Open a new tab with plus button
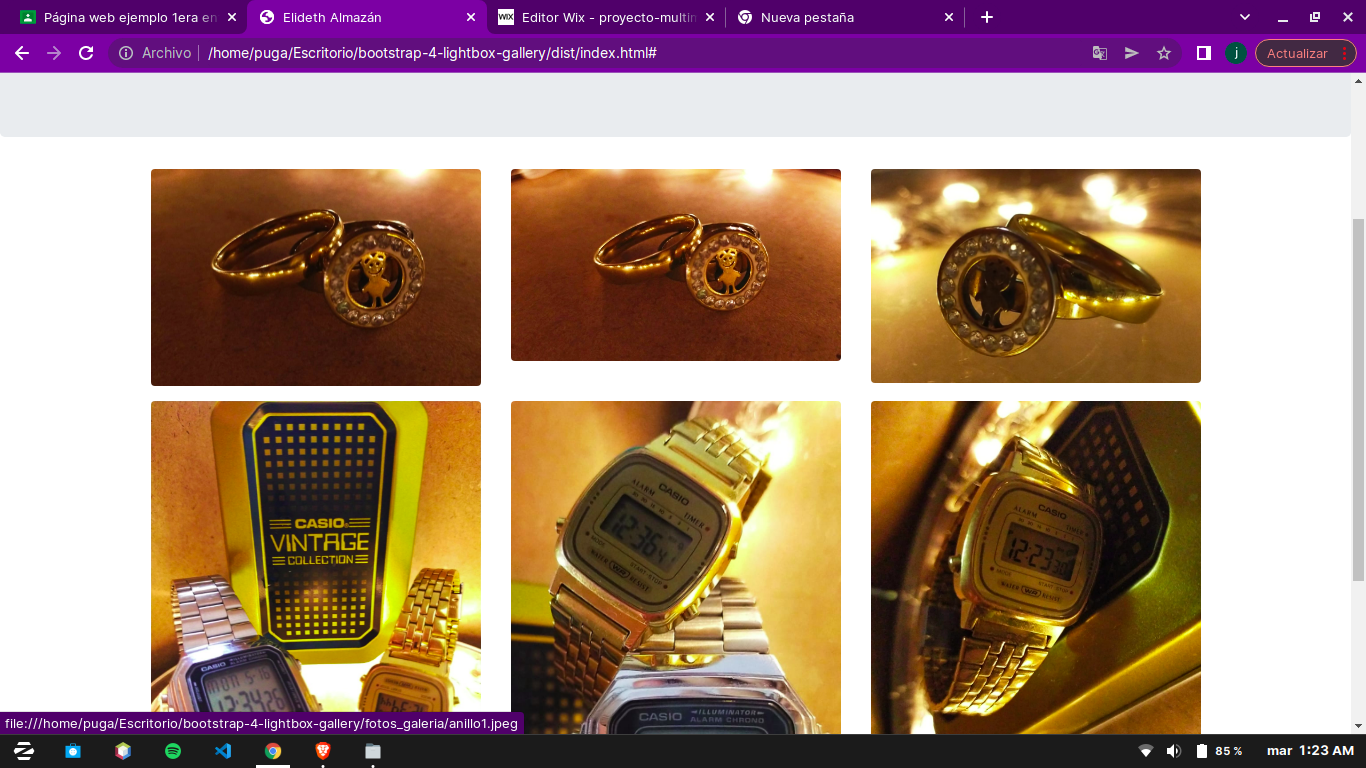Image resolution: width=1366 pixels, height=768 pixels. (x=987, y=17)
